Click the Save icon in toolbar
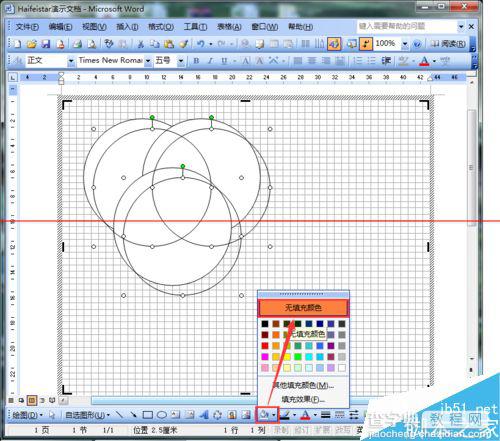Screen dimensions: 500x441 point(46,44)
